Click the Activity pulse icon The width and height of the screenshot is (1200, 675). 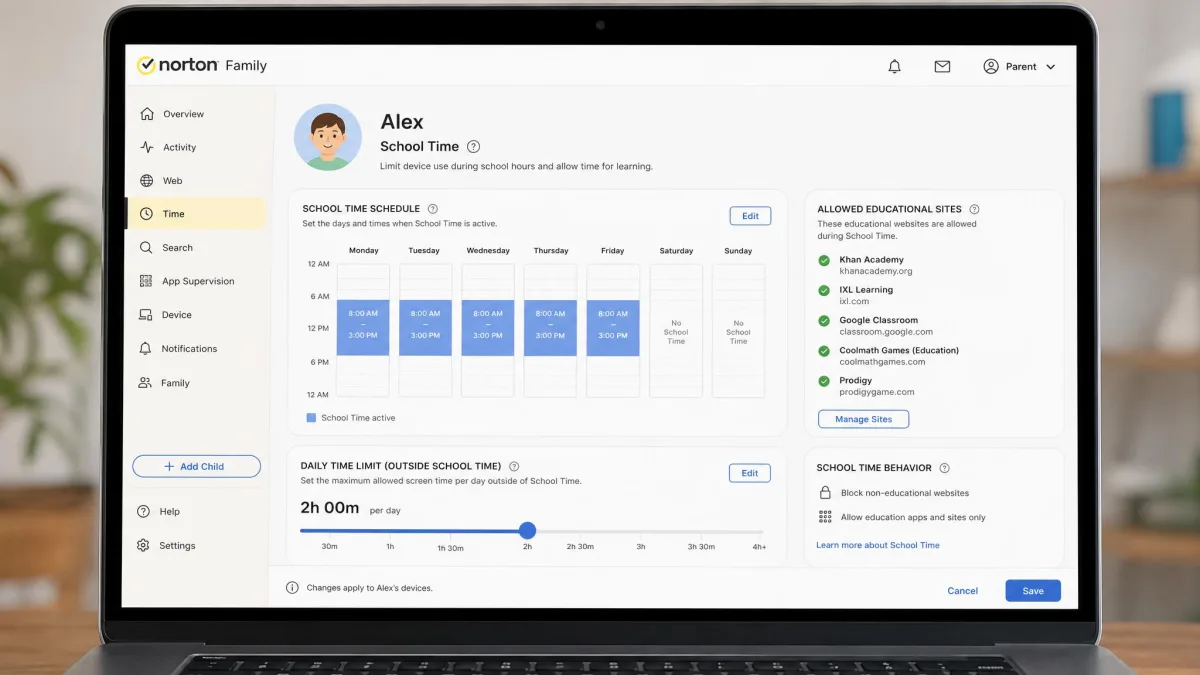(147, 147)
